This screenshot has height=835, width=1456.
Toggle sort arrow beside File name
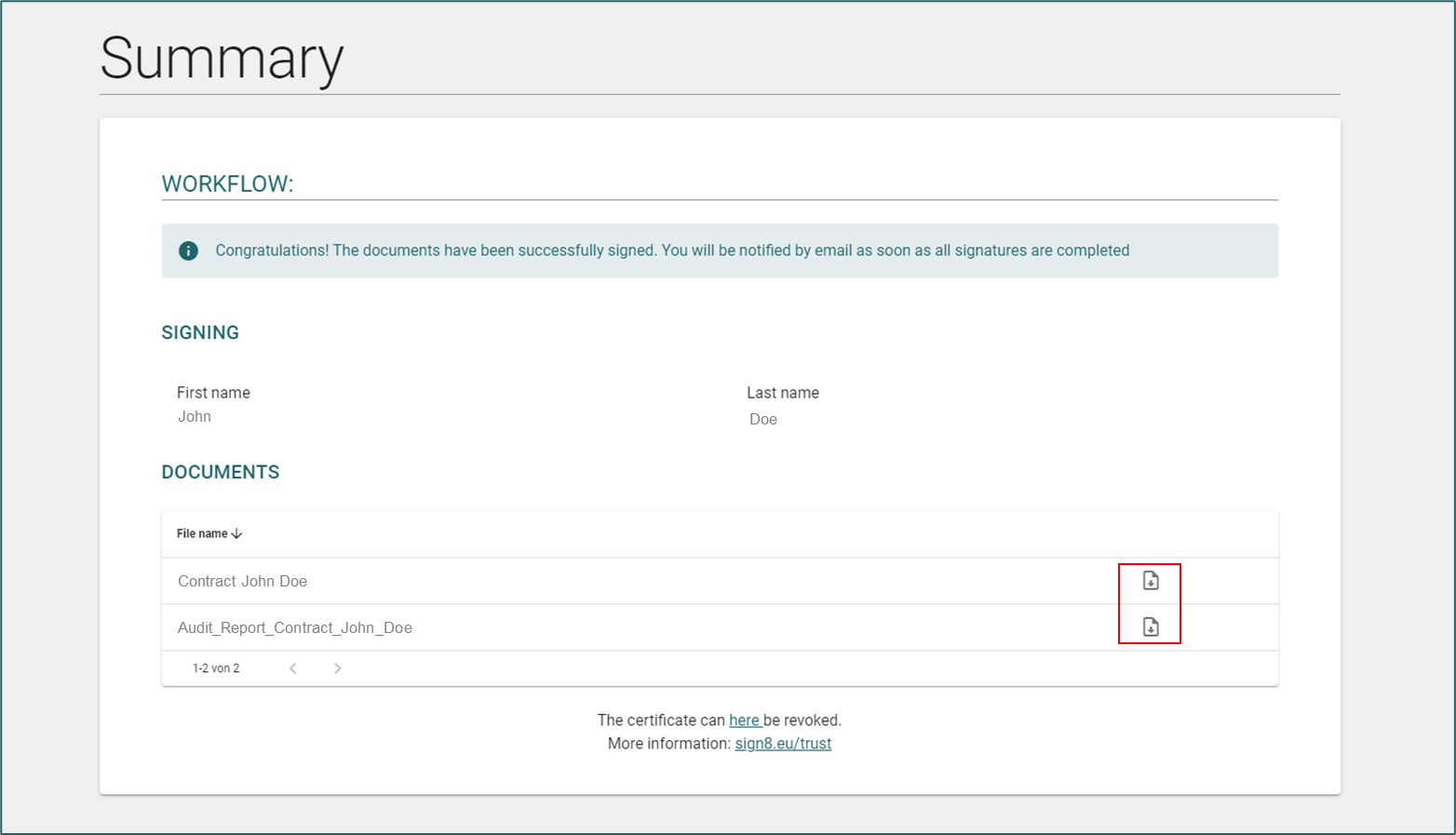[x=236, y=533]
